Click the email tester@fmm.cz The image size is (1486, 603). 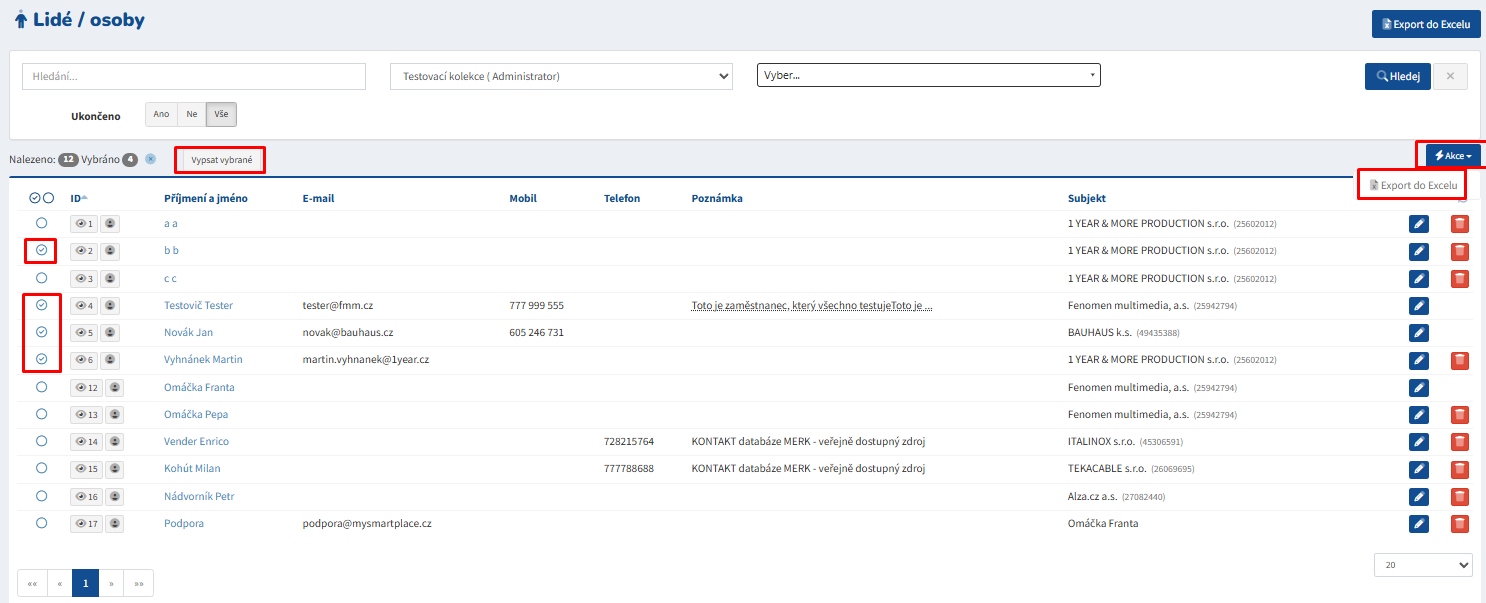coord(338,305)
